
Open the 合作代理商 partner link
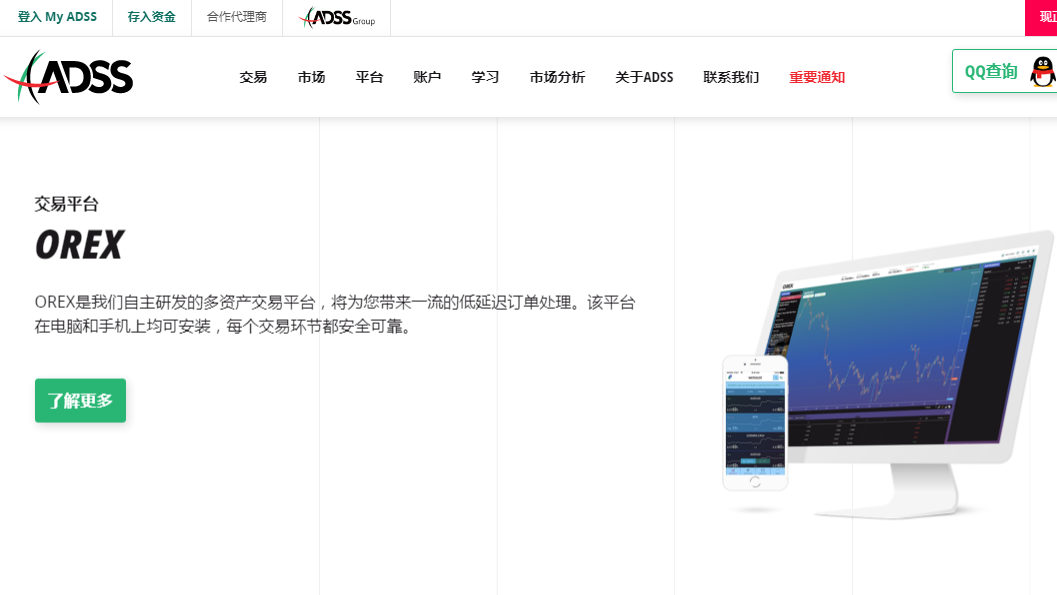(x=237, y=17)
